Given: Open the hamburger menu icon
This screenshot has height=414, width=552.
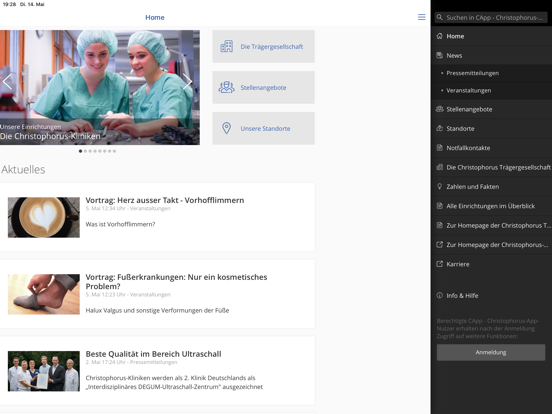Looking at the screenshot, I should pyautogui.click(x=421, y=17).
